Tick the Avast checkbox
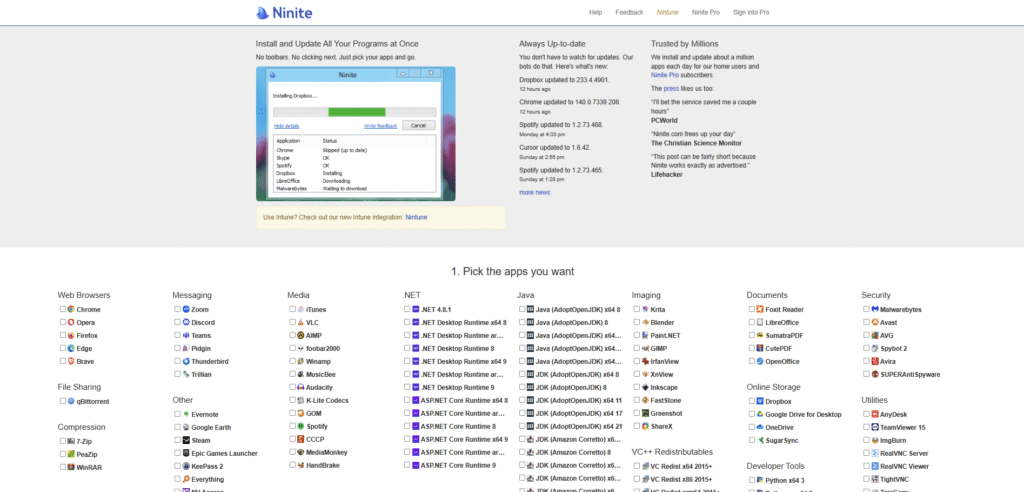The height and width of the screenshot is (492, 1024). click(867, 323)
